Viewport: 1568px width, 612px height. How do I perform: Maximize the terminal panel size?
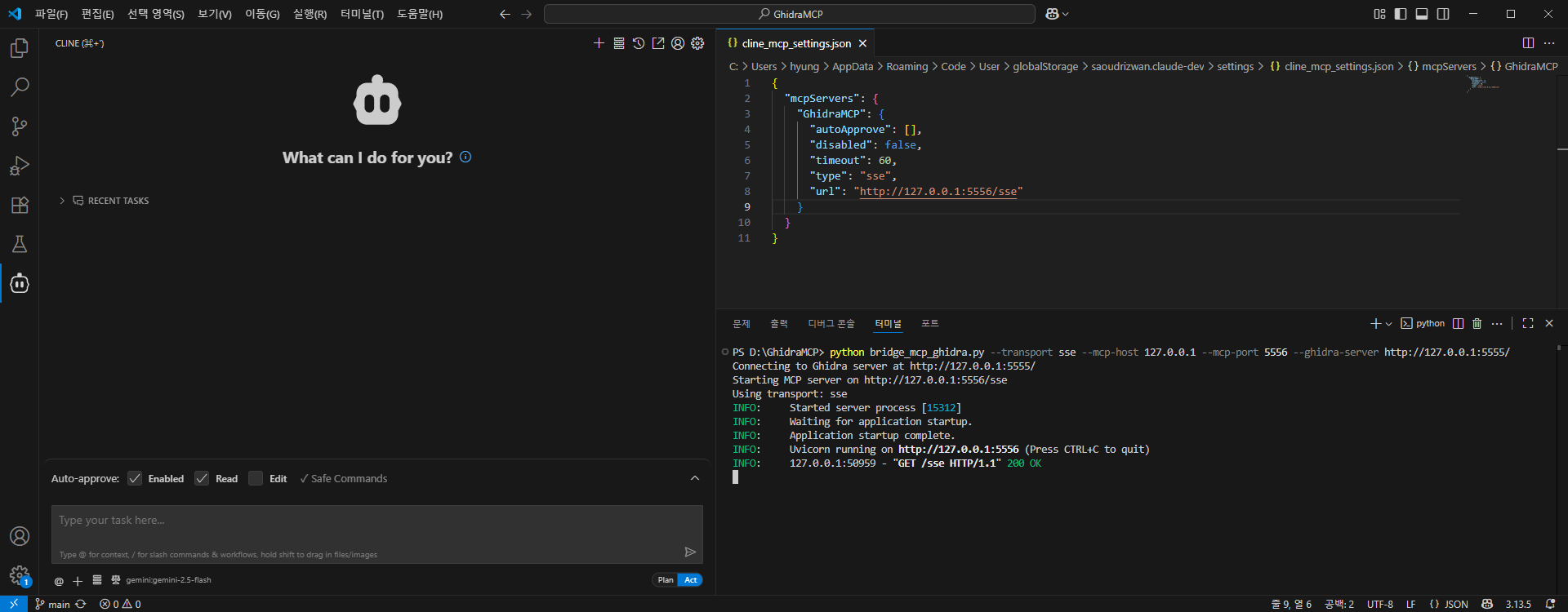1528,323
